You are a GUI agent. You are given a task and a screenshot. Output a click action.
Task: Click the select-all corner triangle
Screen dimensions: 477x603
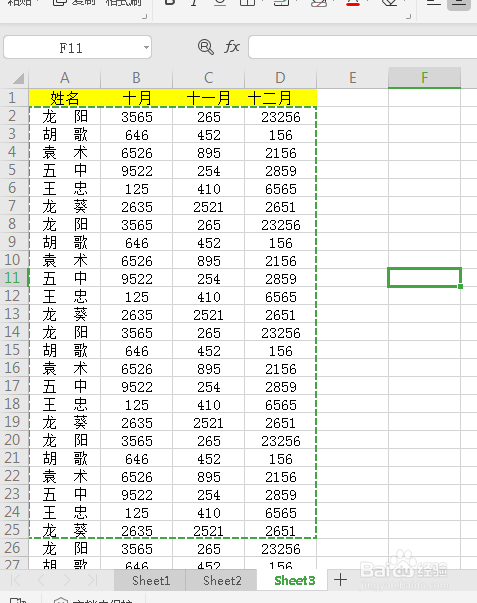18,78
